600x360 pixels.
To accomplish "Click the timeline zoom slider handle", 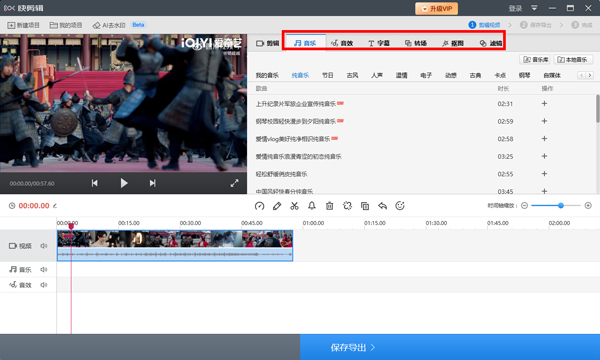I will coord(561,205).
